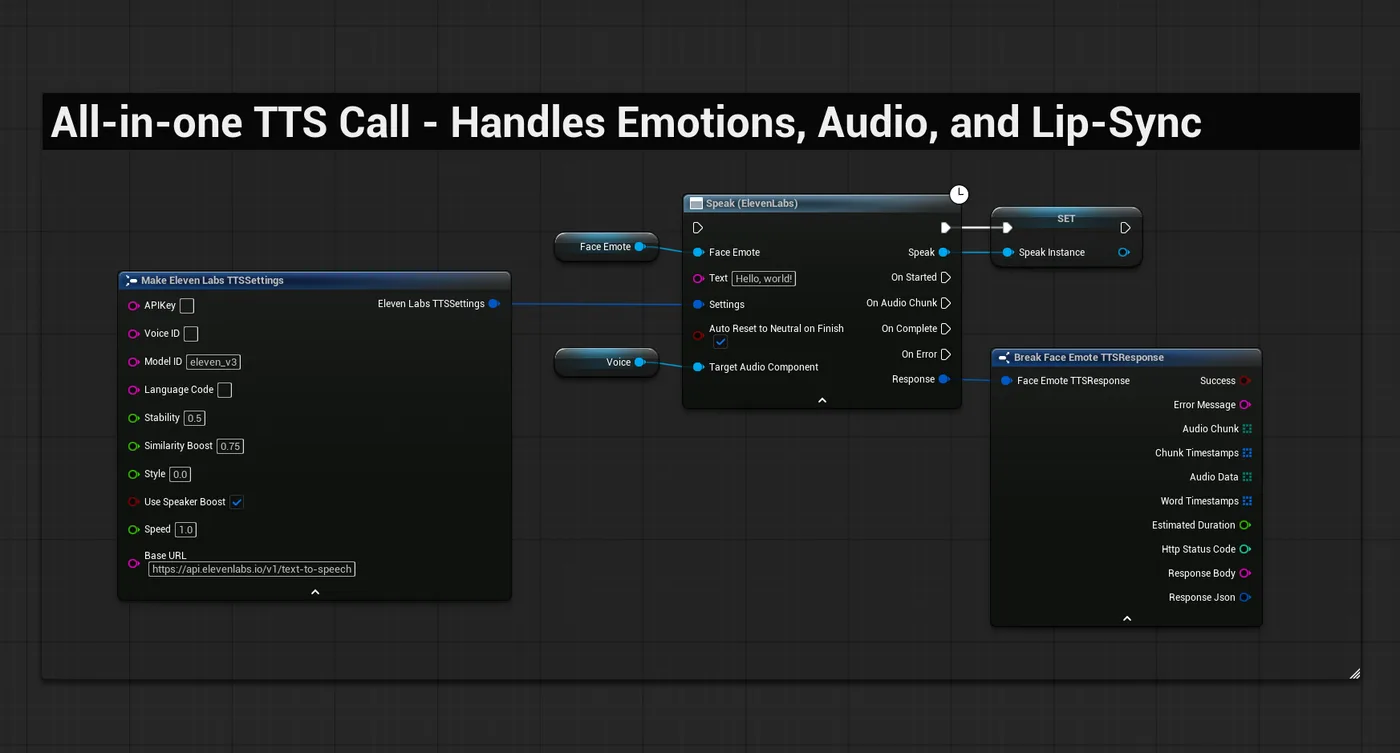Click the Base URL string pin

pyautogui.click(x=134, y=564)
